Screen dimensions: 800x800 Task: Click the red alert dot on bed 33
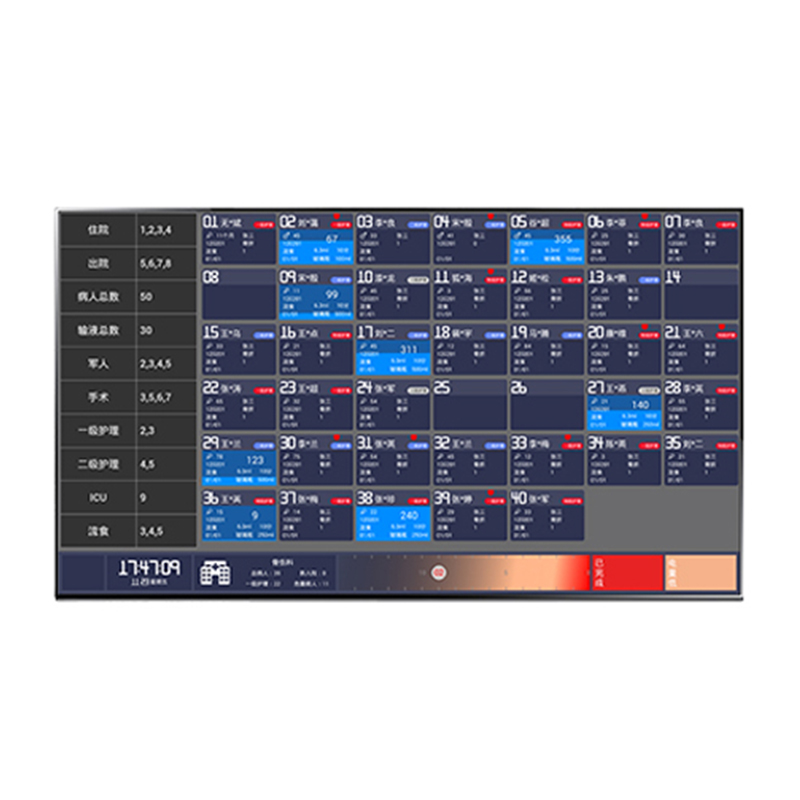pos(568,437)
